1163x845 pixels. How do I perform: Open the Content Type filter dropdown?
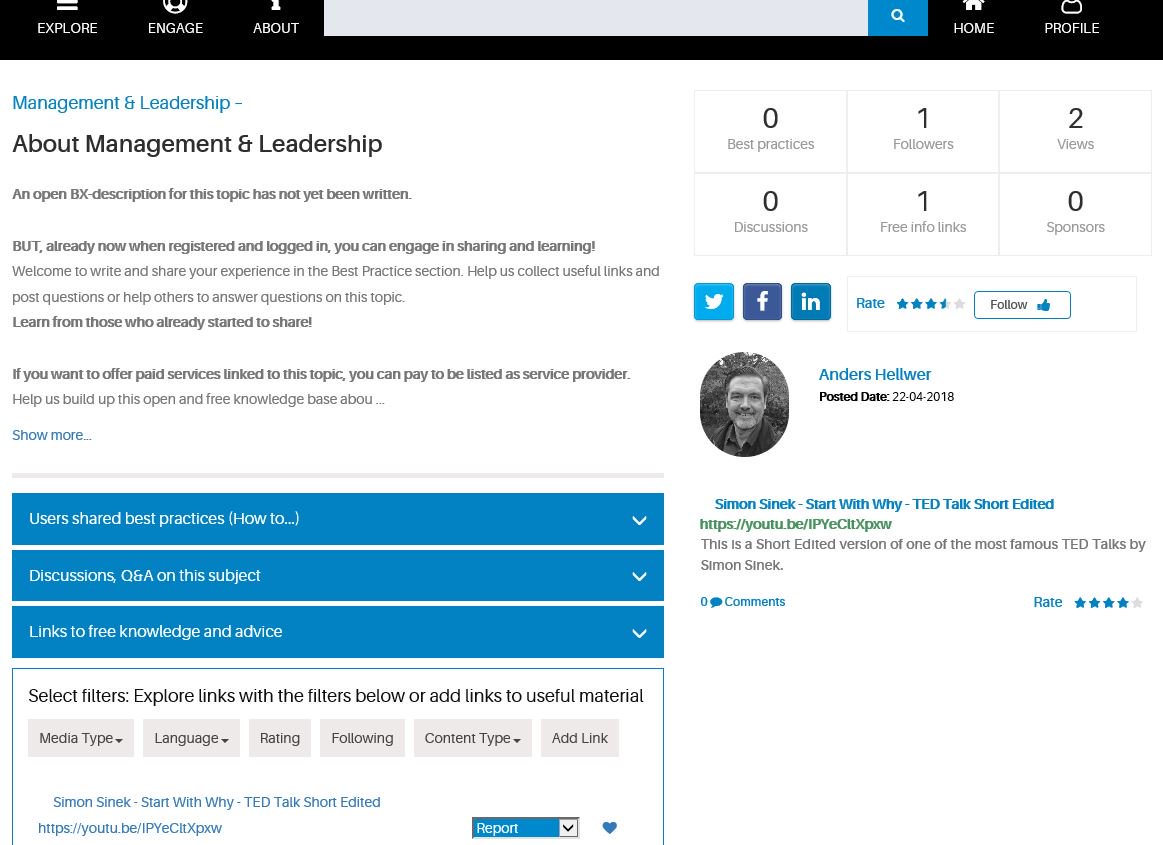coord(472,738)
